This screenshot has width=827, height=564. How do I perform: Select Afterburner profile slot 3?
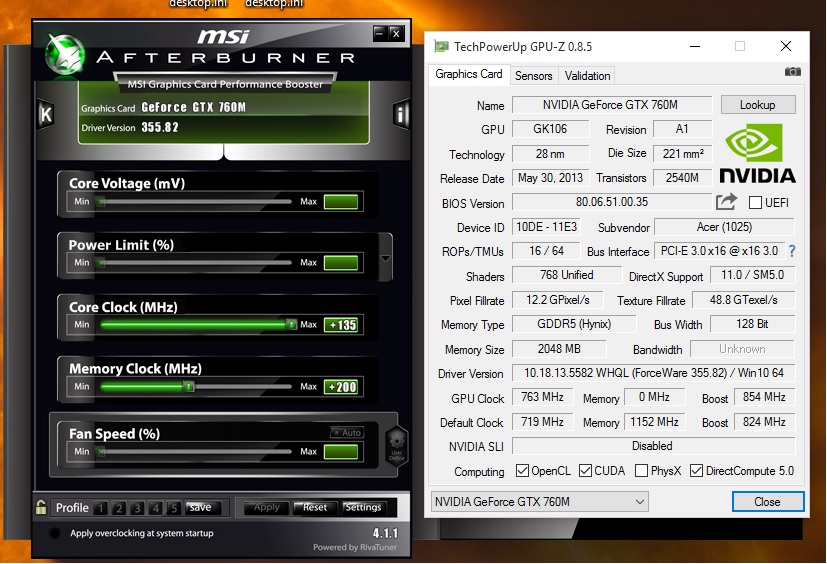coord(137,508)
